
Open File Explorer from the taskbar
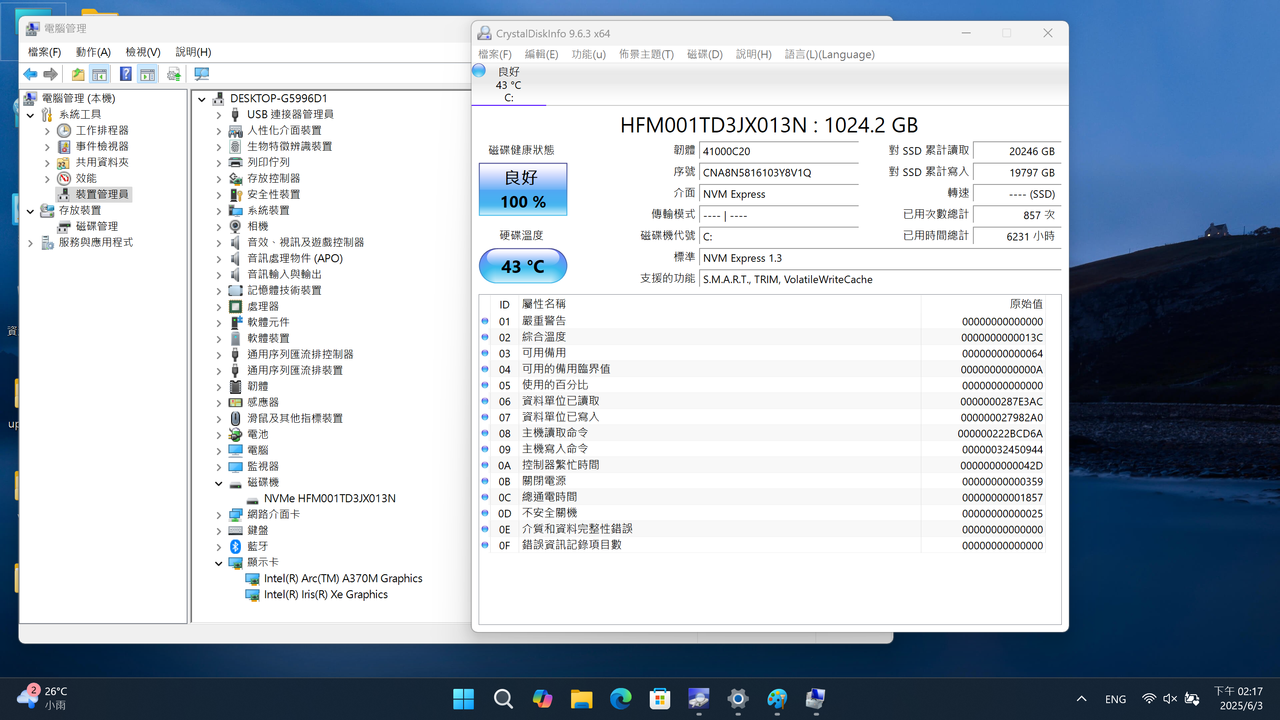(582, 698)
